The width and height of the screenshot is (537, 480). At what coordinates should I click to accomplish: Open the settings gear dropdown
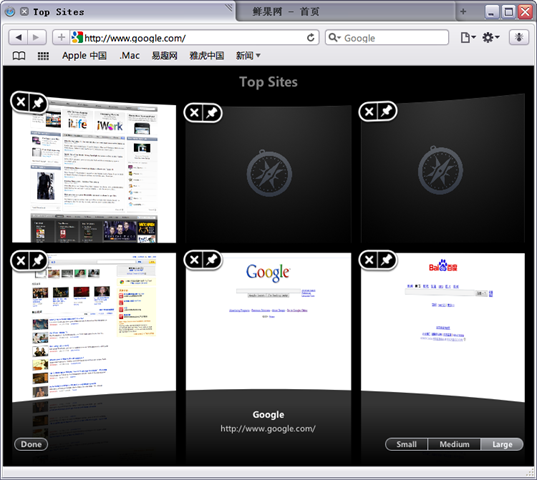point(491,37)
